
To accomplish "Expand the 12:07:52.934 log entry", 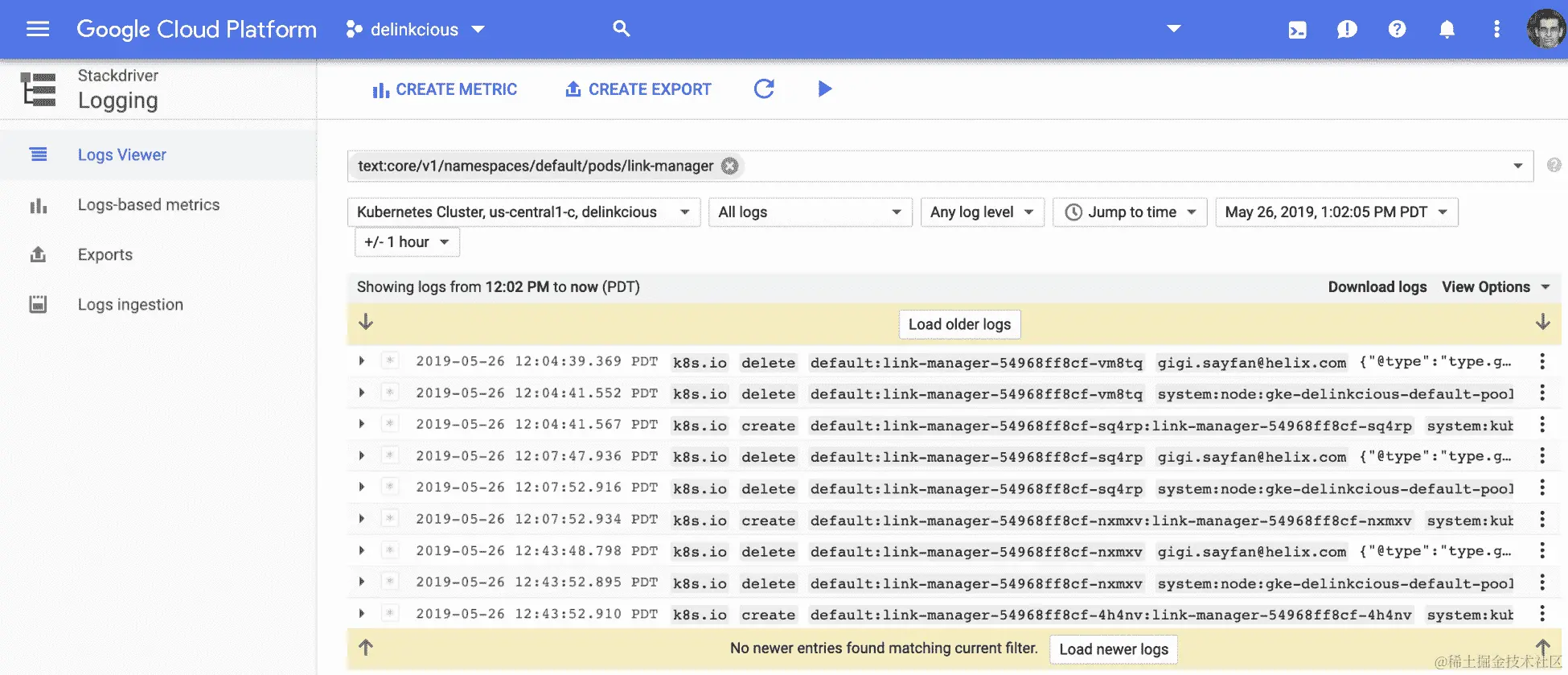I will (362, 519).
